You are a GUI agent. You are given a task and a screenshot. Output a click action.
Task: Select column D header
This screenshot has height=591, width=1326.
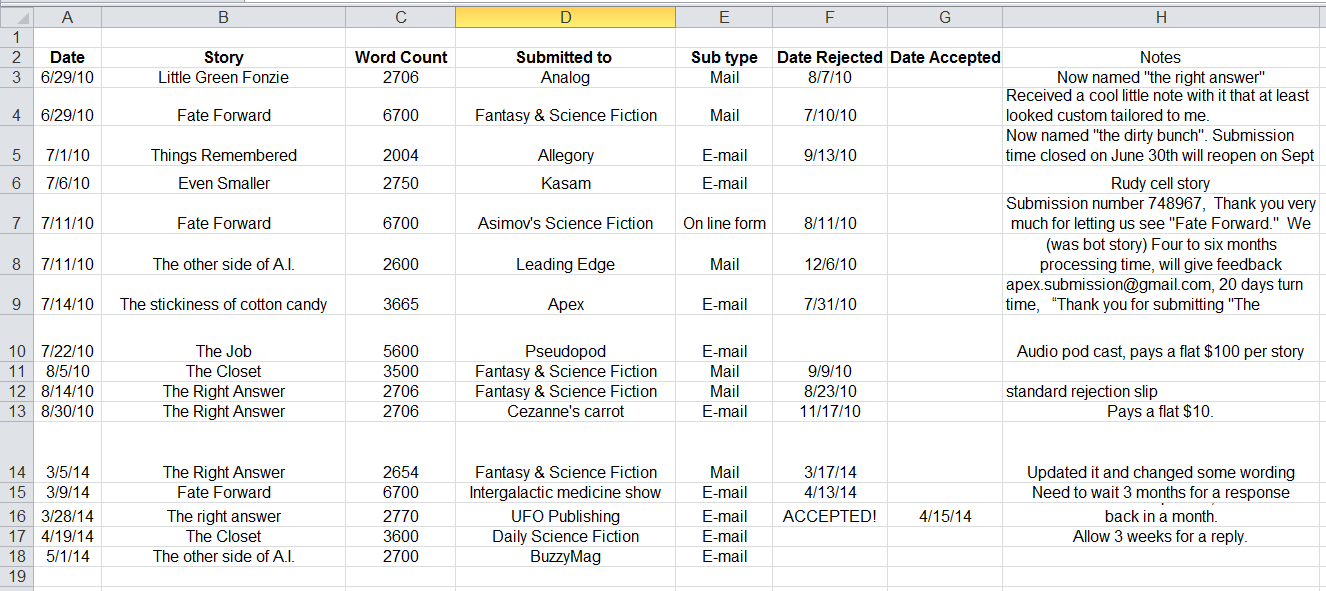564,17
